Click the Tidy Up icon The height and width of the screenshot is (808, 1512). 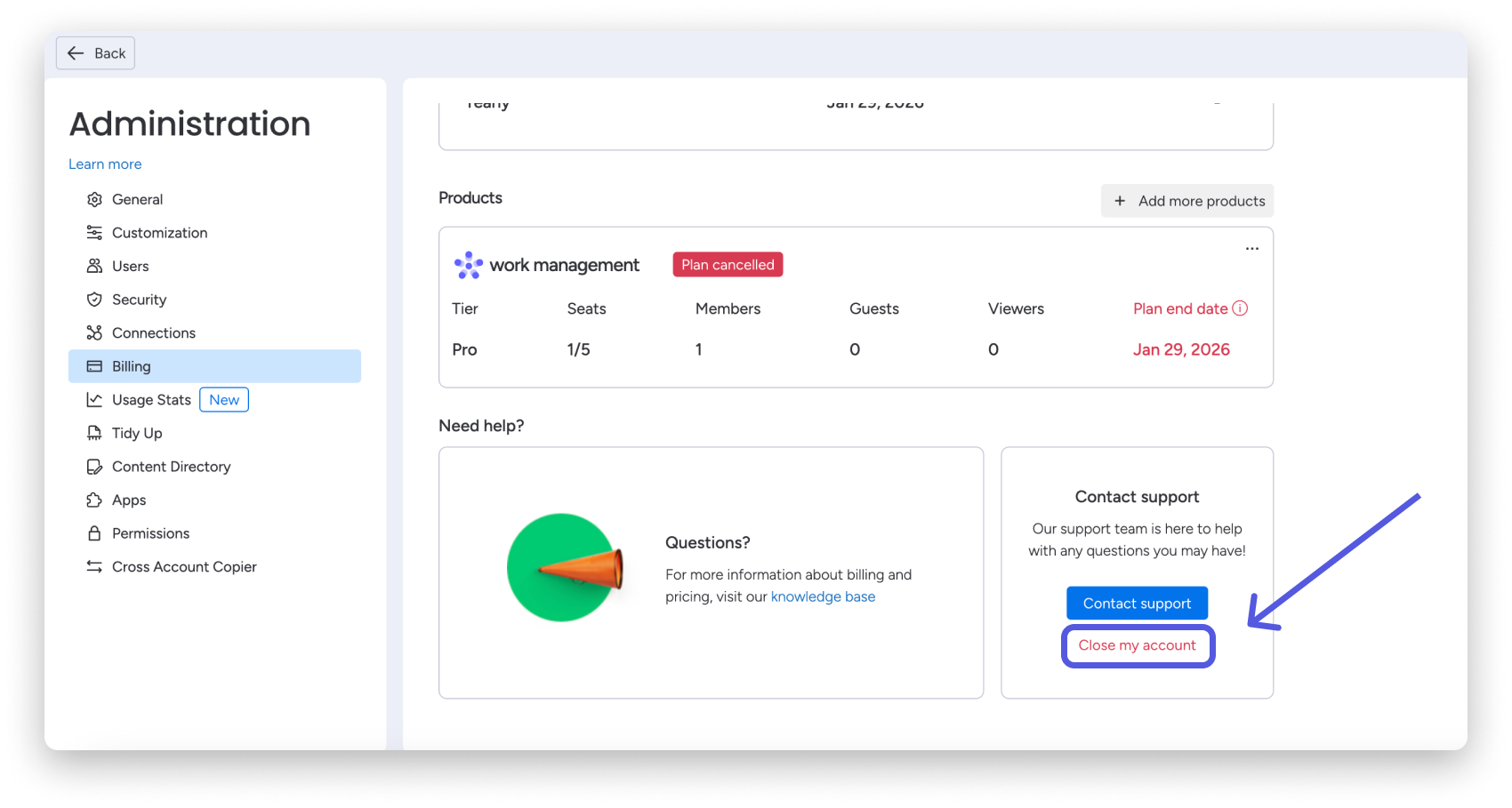click(x=94, y=433)
